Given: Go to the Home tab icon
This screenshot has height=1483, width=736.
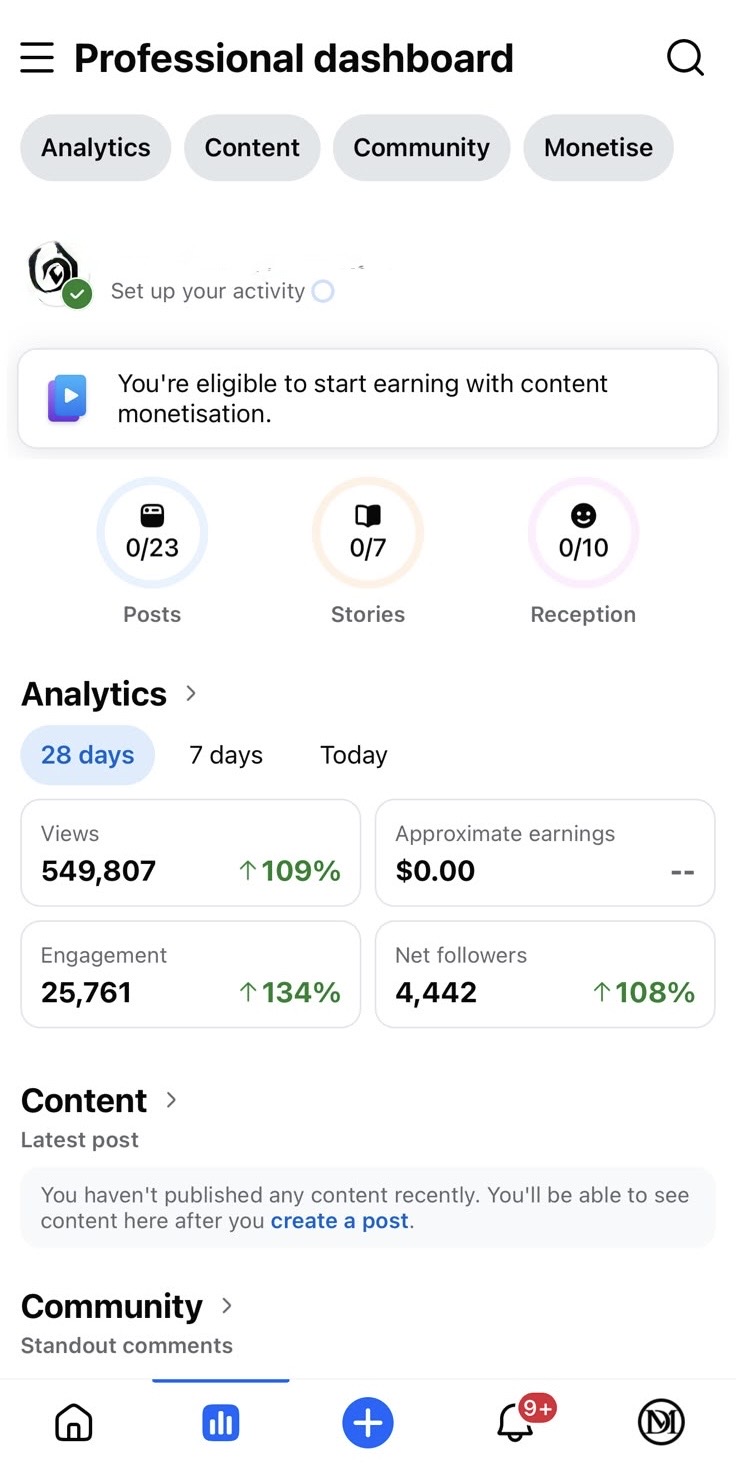Looking at the screenshot, I should pos(74,1423).
